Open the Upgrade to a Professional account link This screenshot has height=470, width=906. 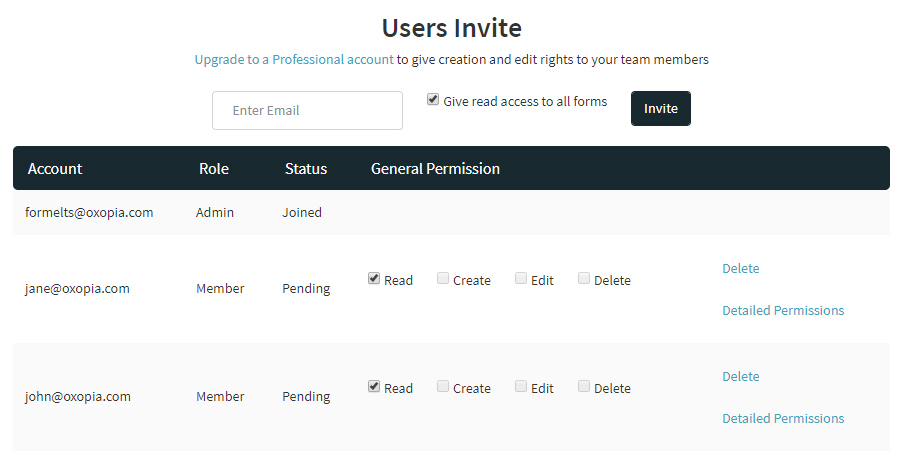click(294, 59)
